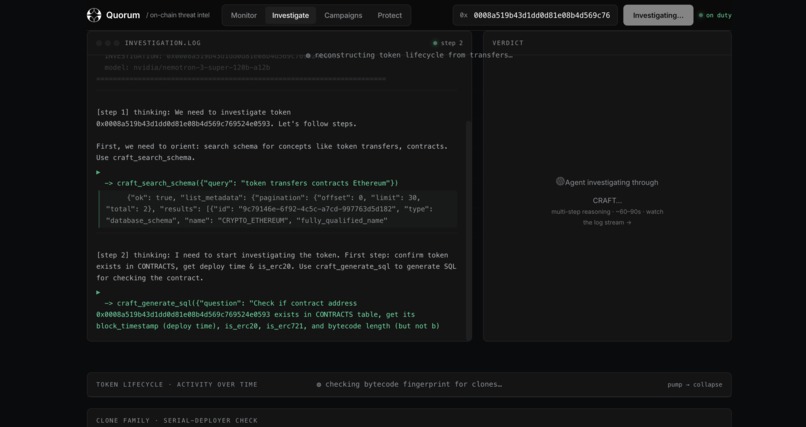Click the model nvidia/nemotron line
This screenshot has height=427, width=806.
(x=187, y=67)
